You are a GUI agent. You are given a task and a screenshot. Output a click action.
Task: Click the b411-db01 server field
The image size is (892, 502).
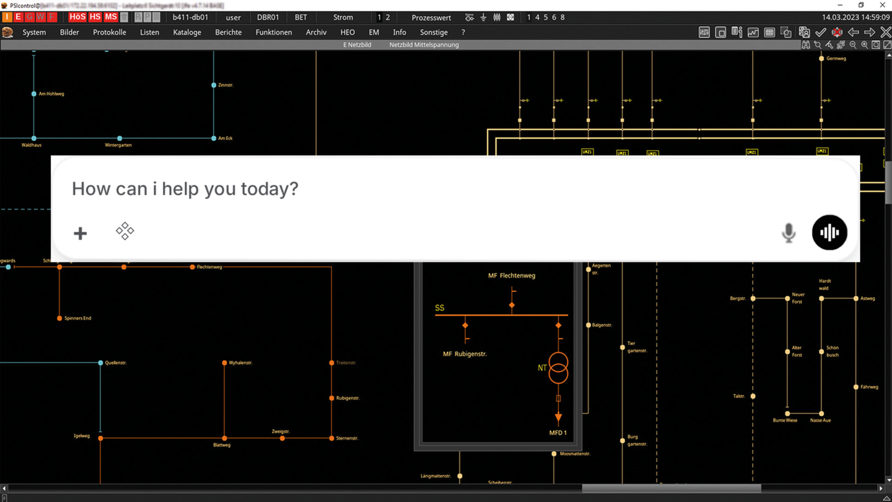[x=190, y=18]
